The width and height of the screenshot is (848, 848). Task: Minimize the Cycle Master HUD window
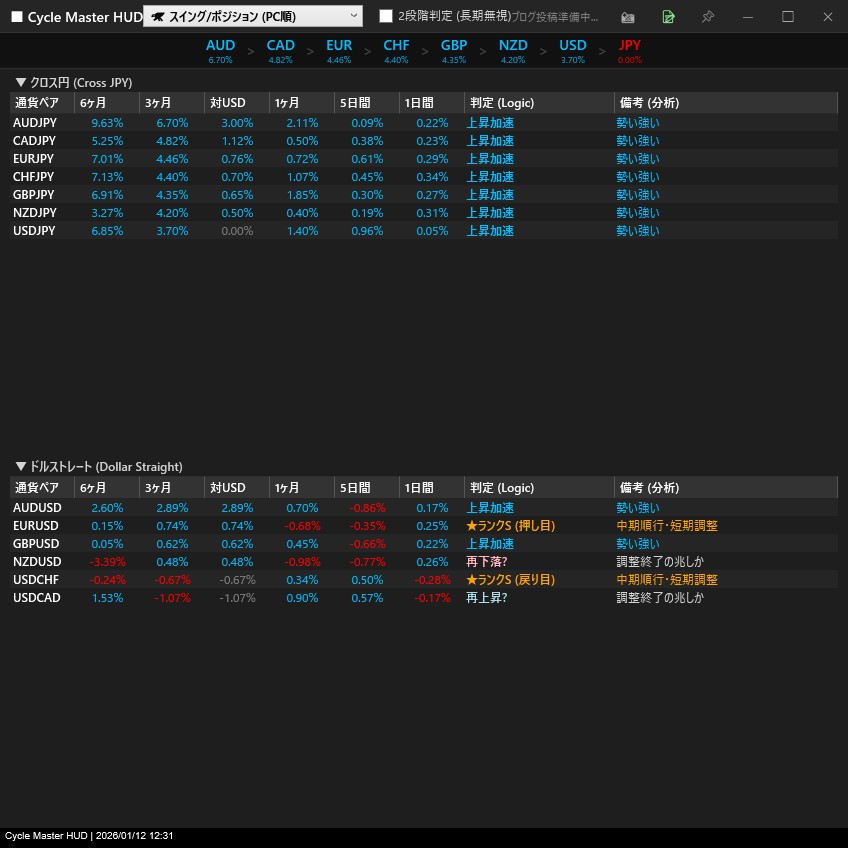tap(748, 17)
